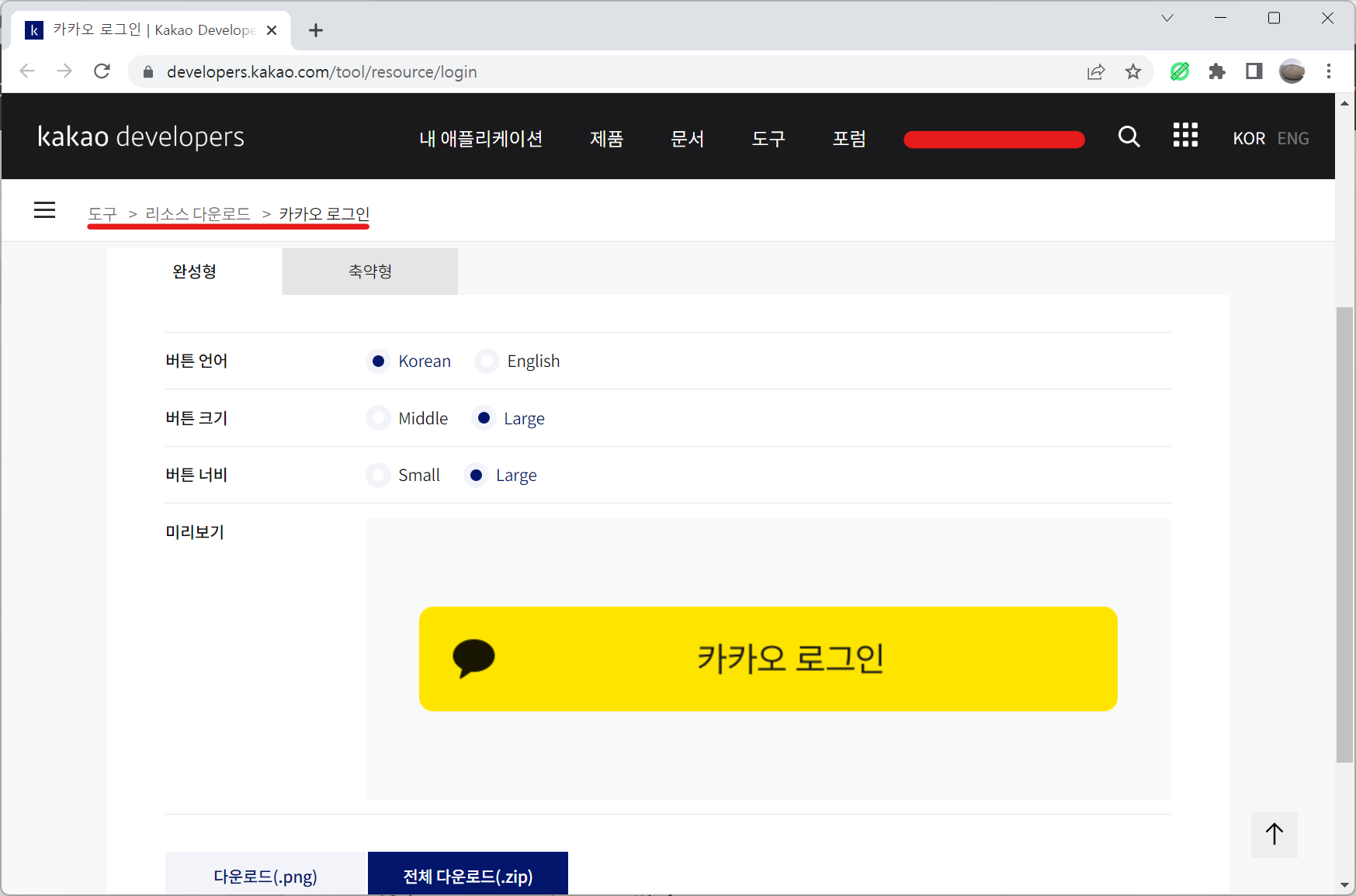Select English button language
This screenshot has width=1356, height=896.
point(487,362)
